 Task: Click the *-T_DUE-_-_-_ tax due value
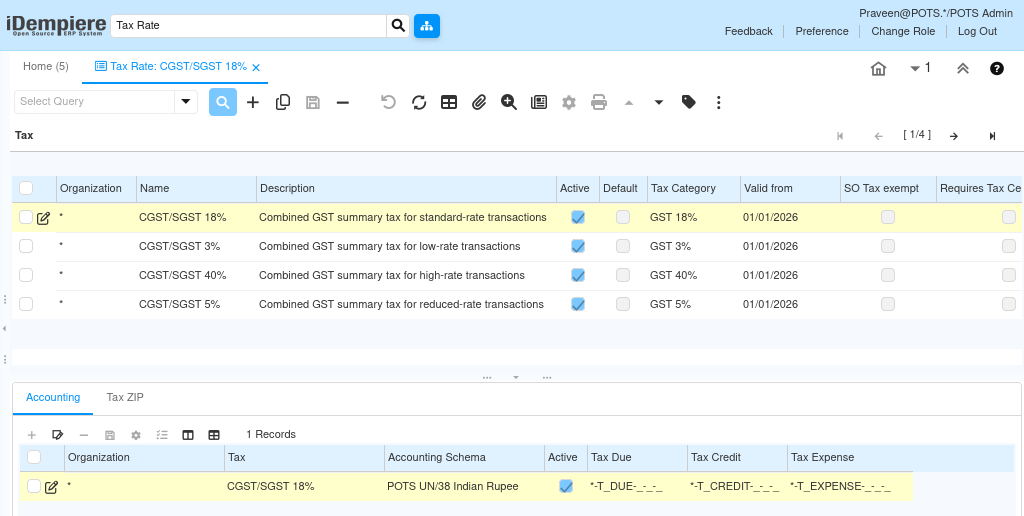(626, 487)
